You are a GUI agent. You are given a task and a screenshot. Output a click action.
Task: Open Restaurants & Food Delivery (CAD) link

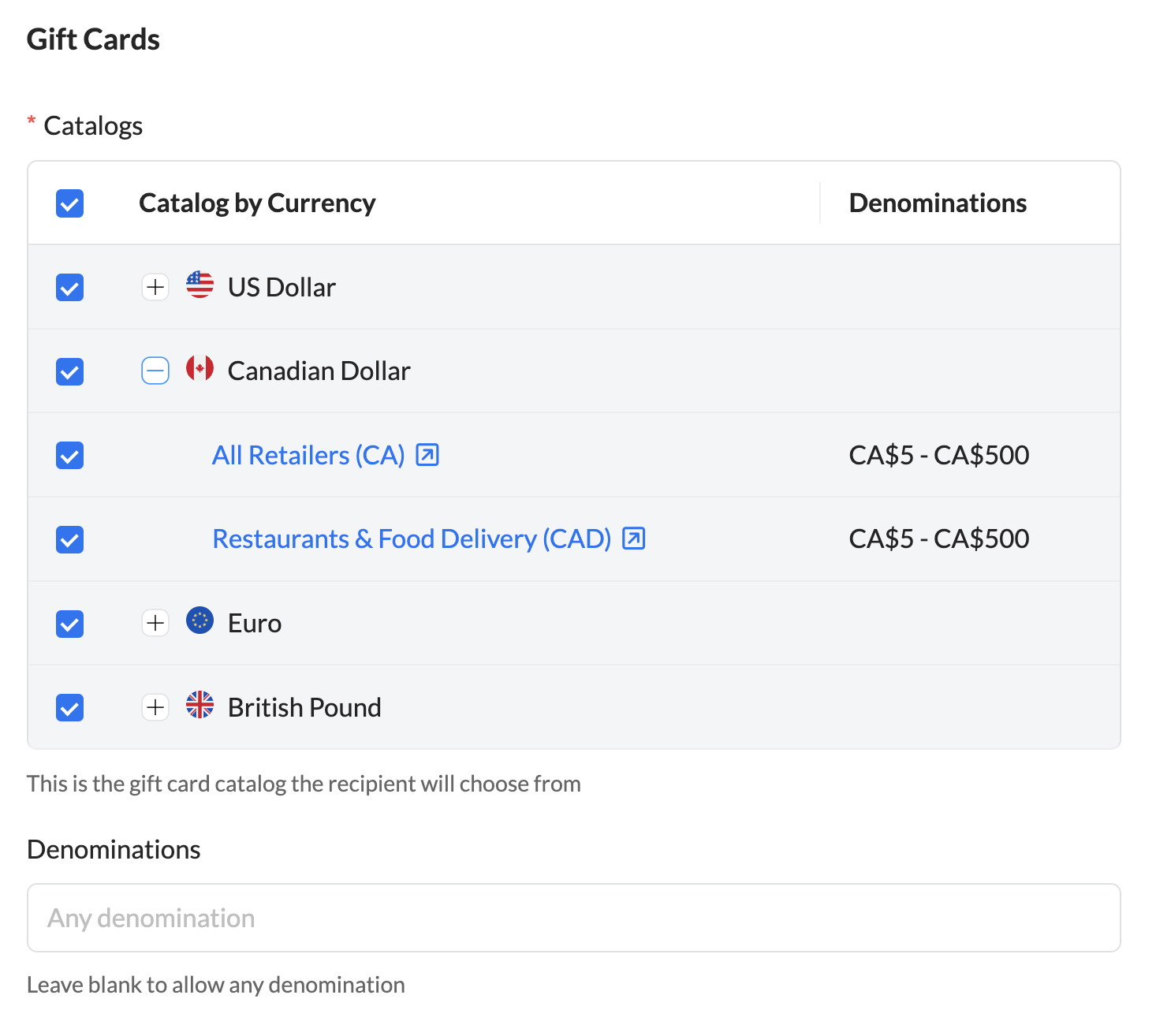coord(412,539)
